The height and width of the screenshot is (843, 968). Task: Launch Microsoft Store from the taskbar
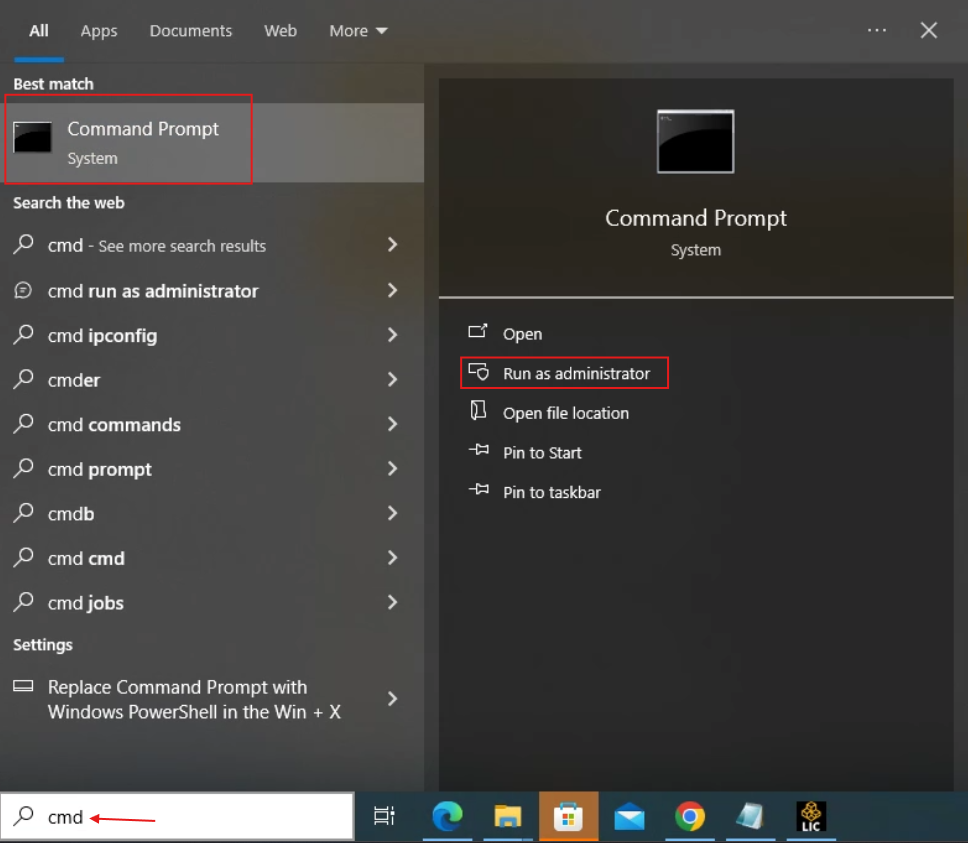pos(568,817)
